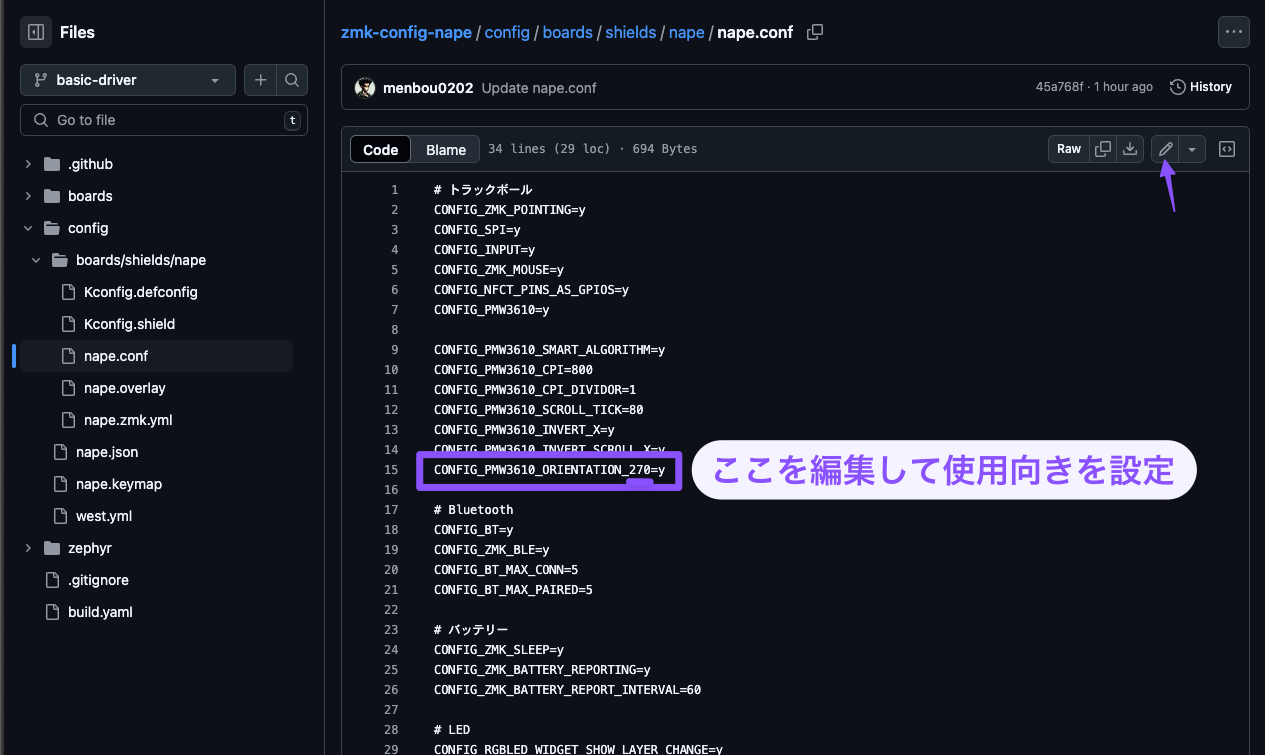The image size is (1265, 755).
Task: Open the more options ellipsis button
Action: tap(1234, 32)
